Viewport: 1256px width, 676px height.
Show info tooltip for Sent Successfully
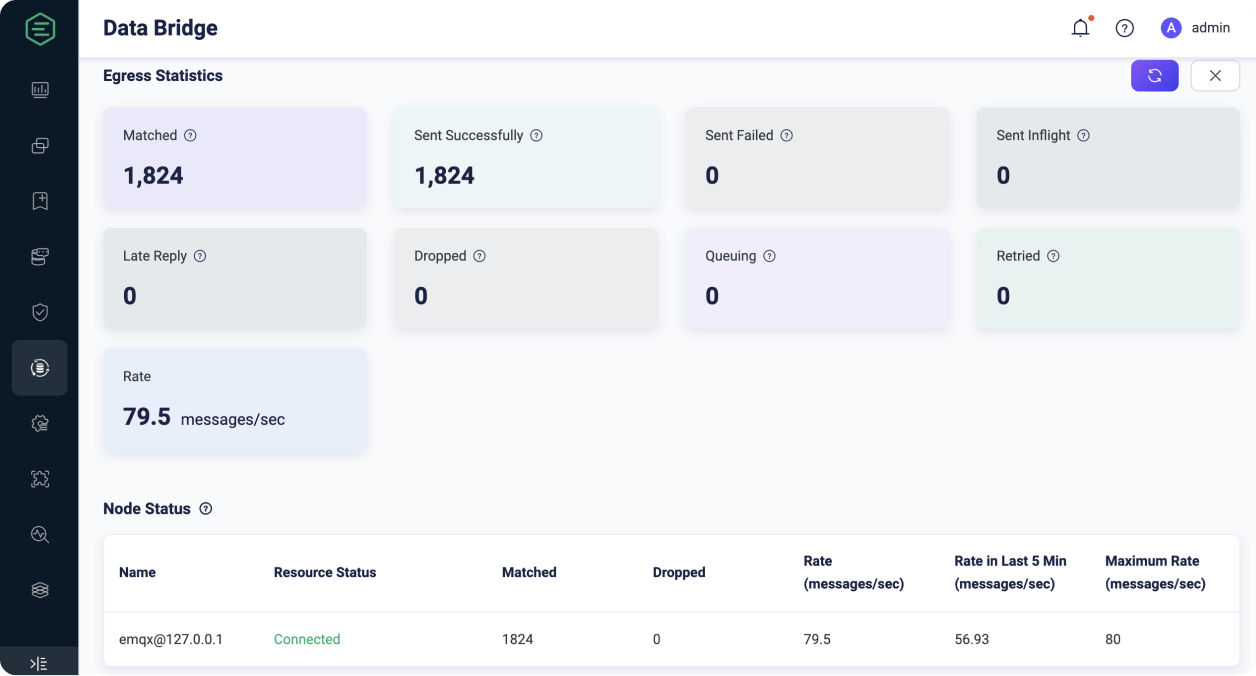pos(536,136)
